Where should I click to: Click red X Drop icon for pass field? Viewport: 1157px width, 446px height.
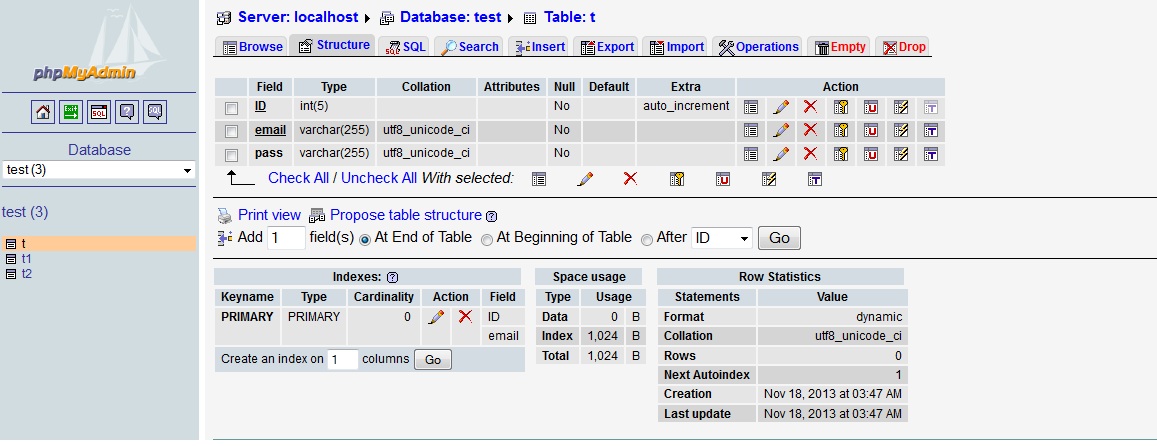[x=810, y=154]
